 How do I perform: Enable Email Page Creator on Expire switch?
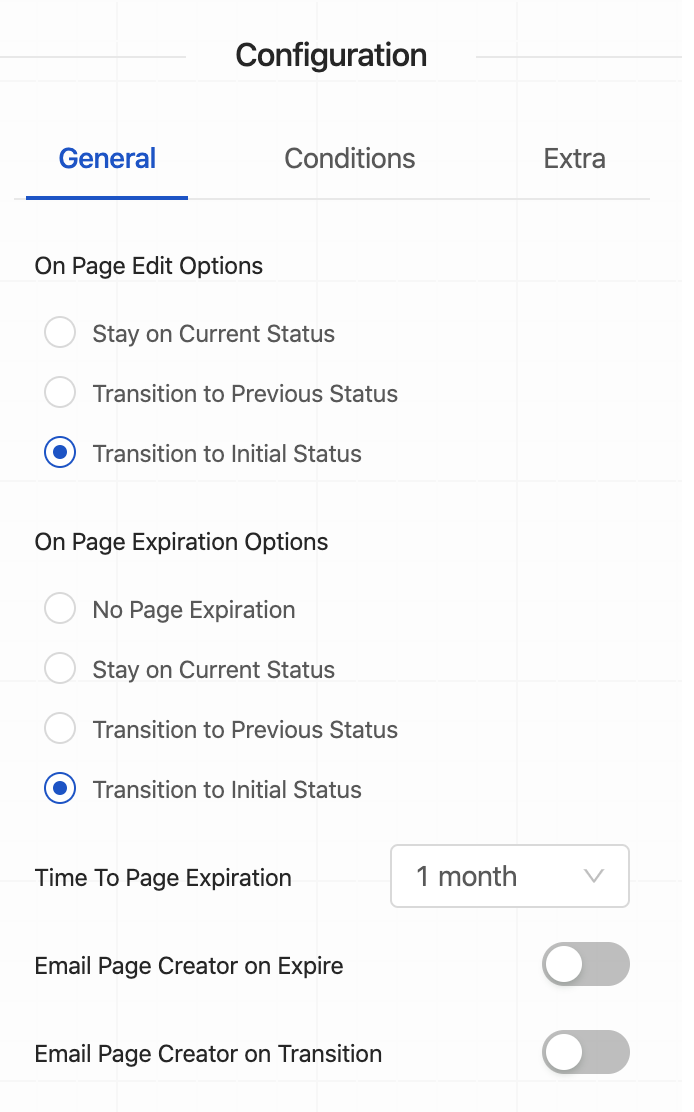[x=585, y=965]
